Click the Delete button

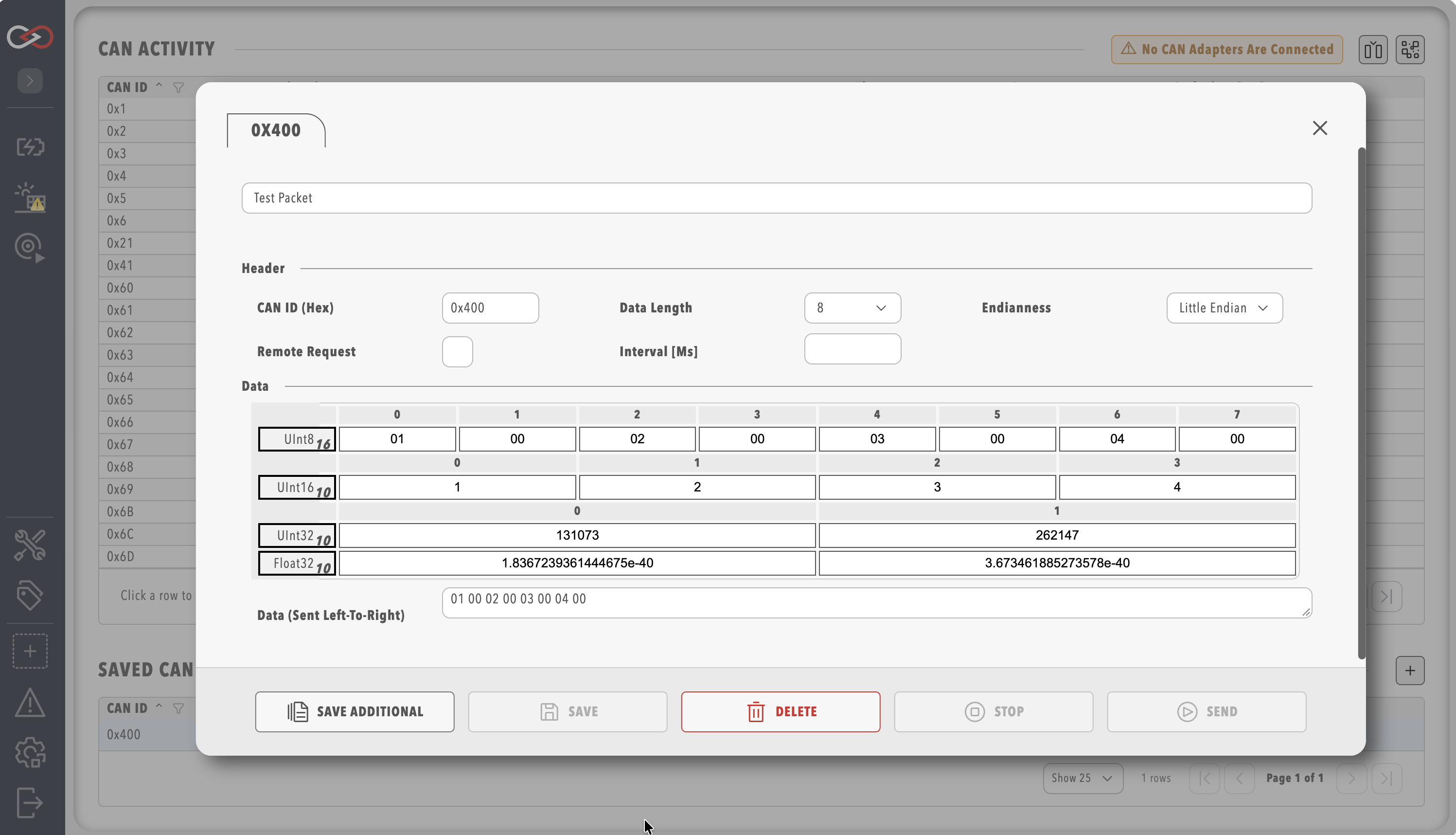pos(781,712)
